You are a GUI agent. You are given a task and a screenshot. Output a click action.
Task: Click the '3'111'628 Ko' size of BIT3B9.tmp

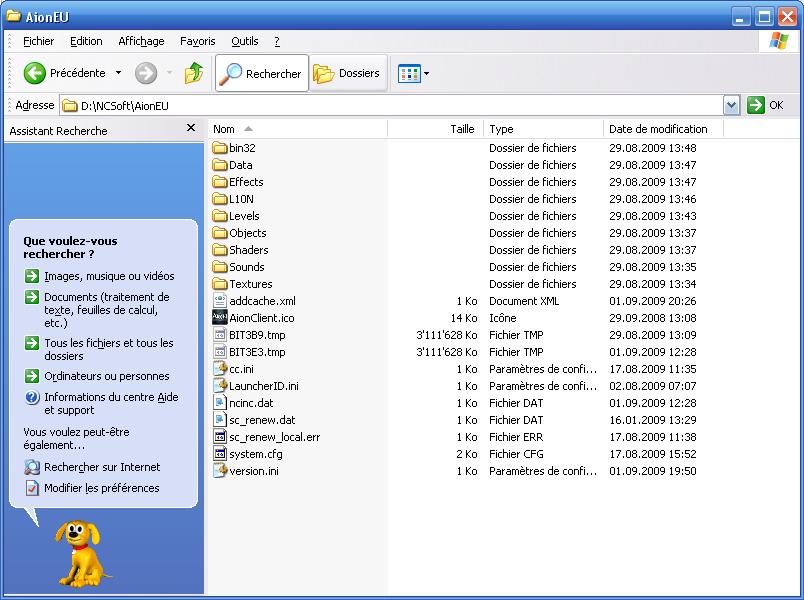[447, 335]
